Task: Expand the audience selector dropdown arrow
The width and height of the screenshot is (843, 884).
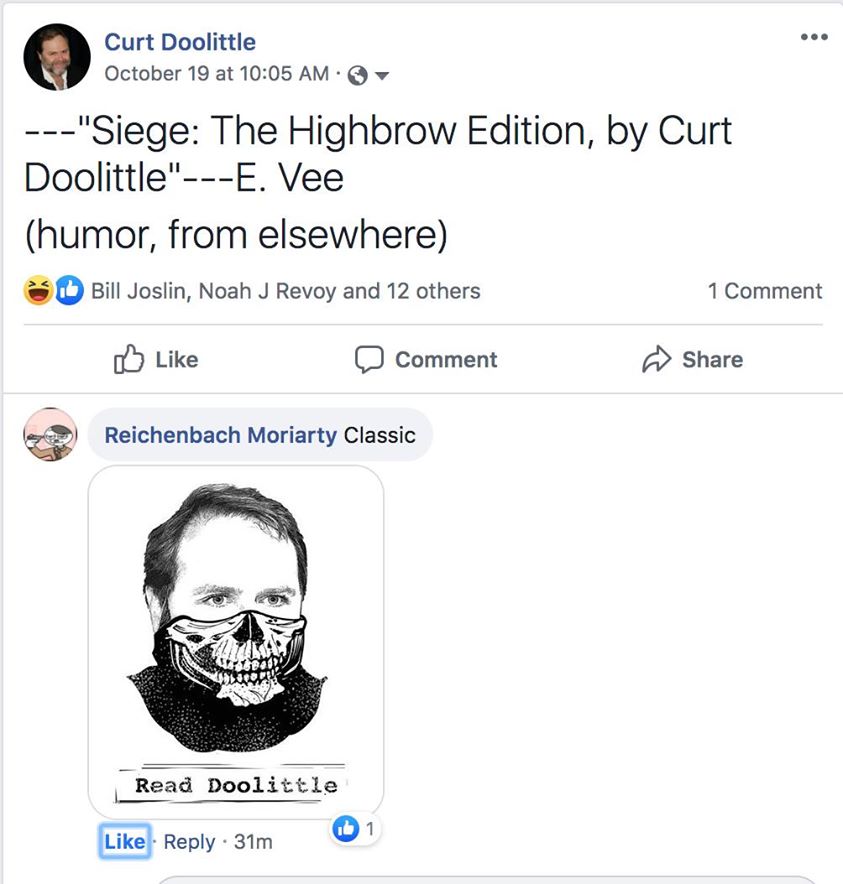Action: pos(381,75)
